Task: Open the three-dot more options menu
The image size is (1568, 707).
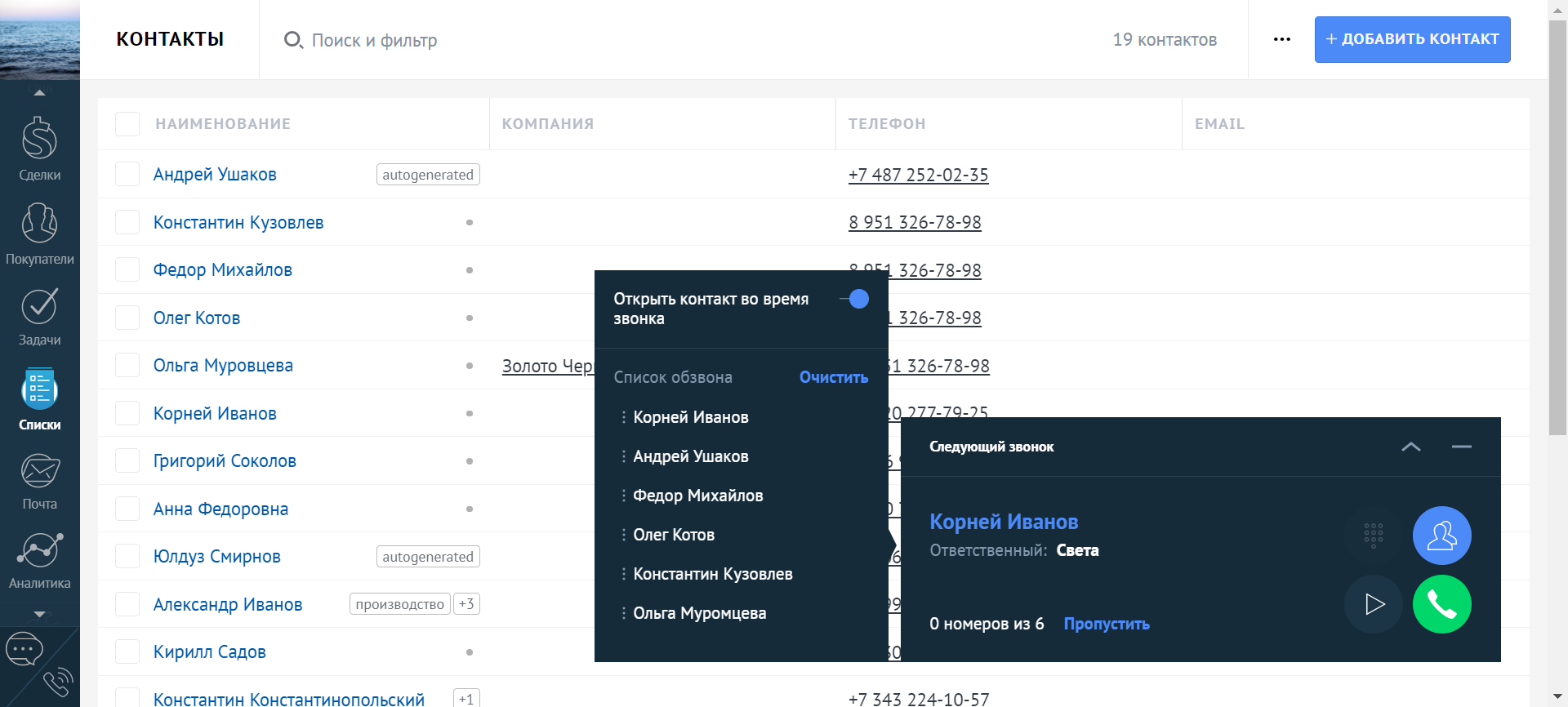Action: [x=1281, y=39]
